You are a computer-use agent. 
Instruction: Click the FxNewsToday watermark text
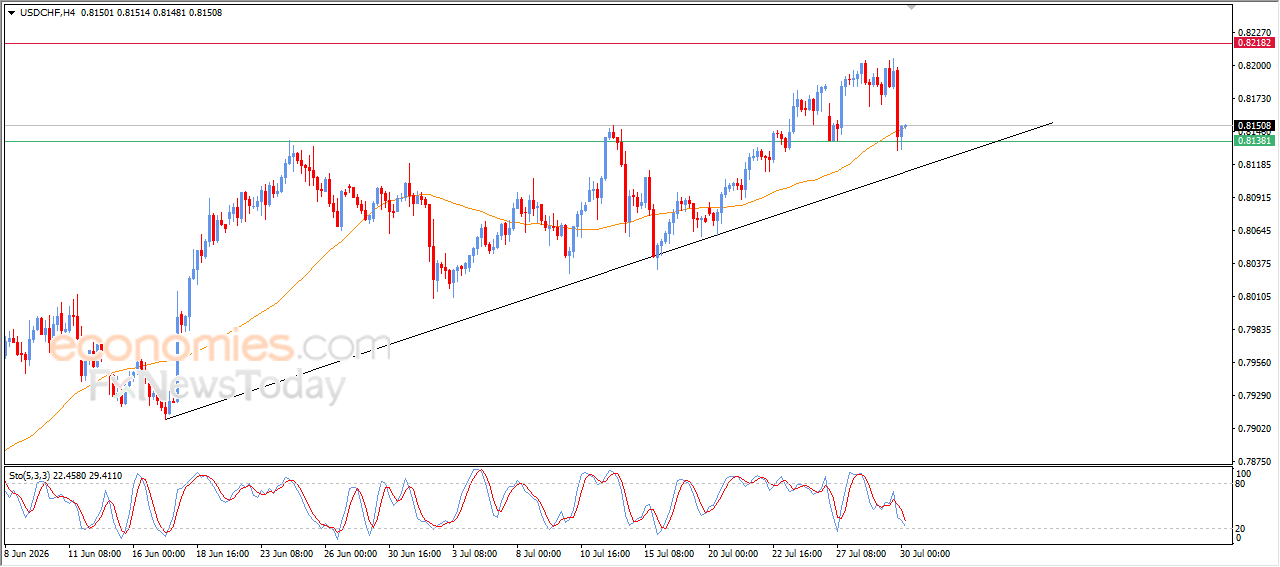(213, 384)
